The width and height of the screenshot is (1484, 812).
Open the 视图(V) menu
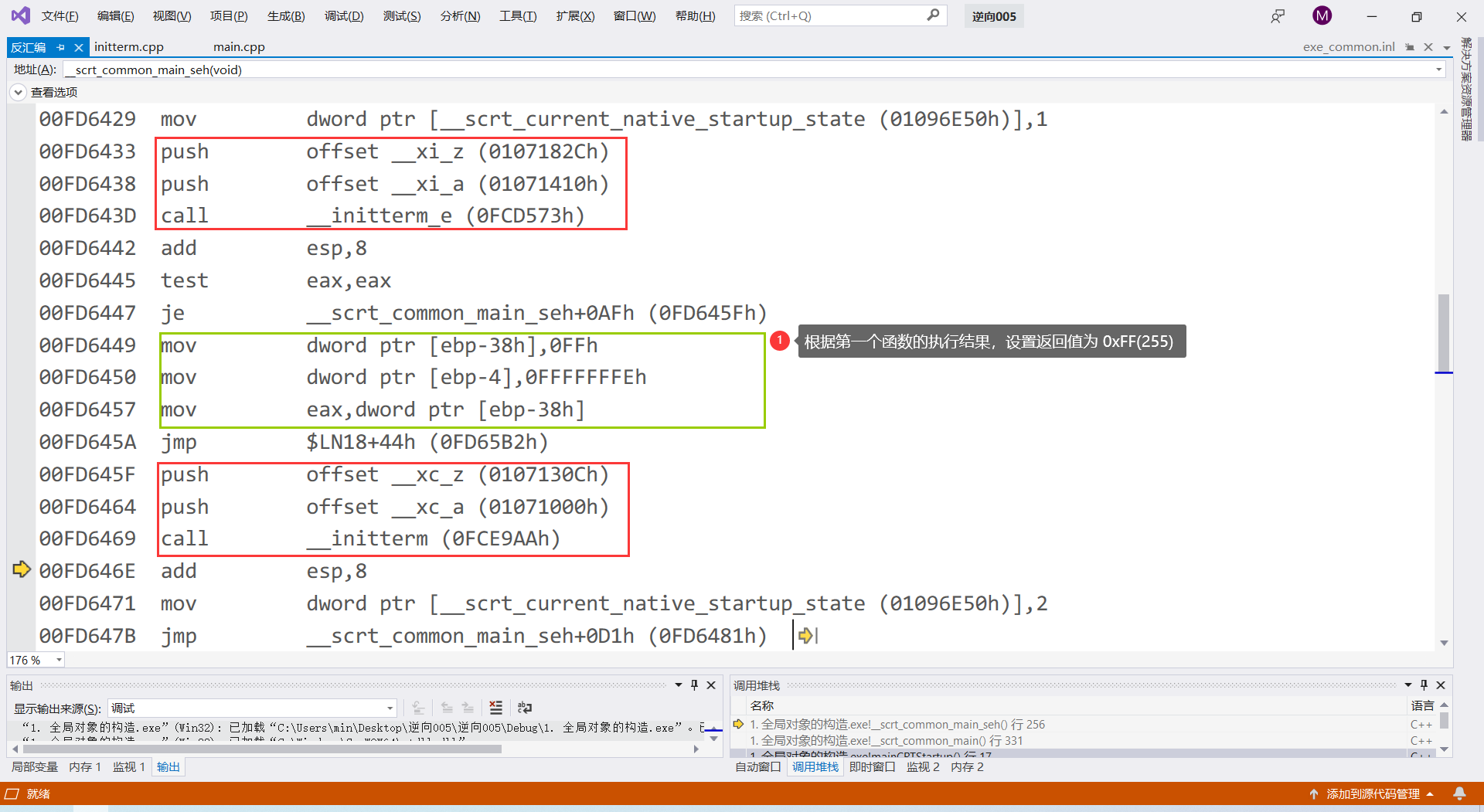click(x=172, y=16)
